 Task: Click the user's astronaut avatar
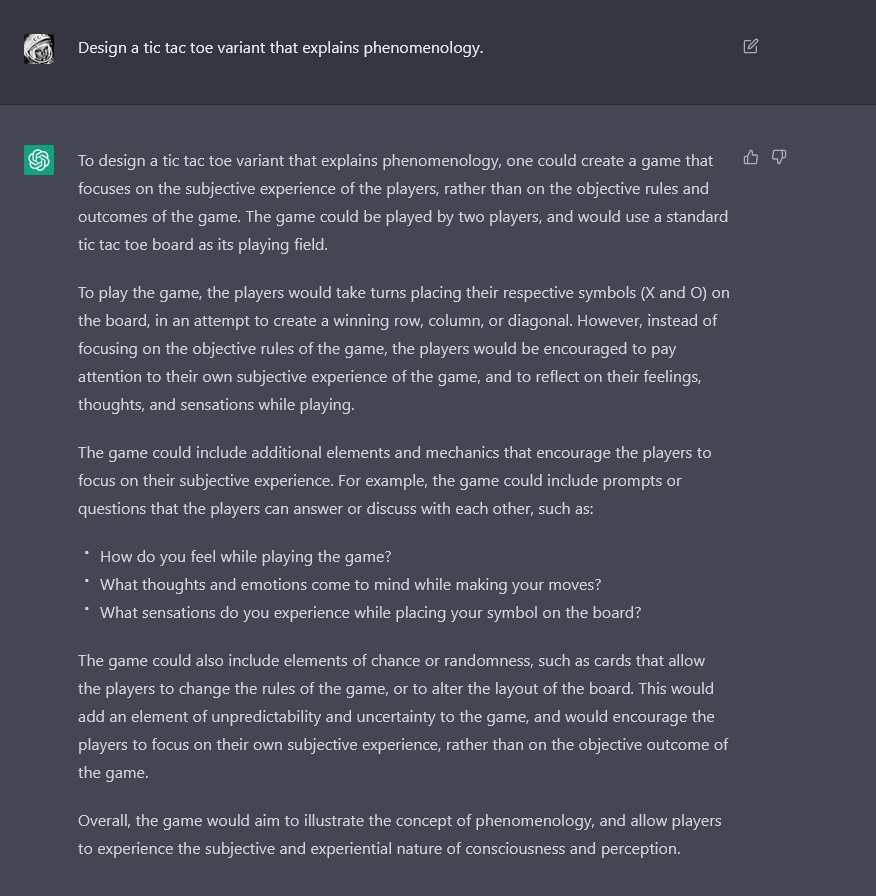pos(39,48)
